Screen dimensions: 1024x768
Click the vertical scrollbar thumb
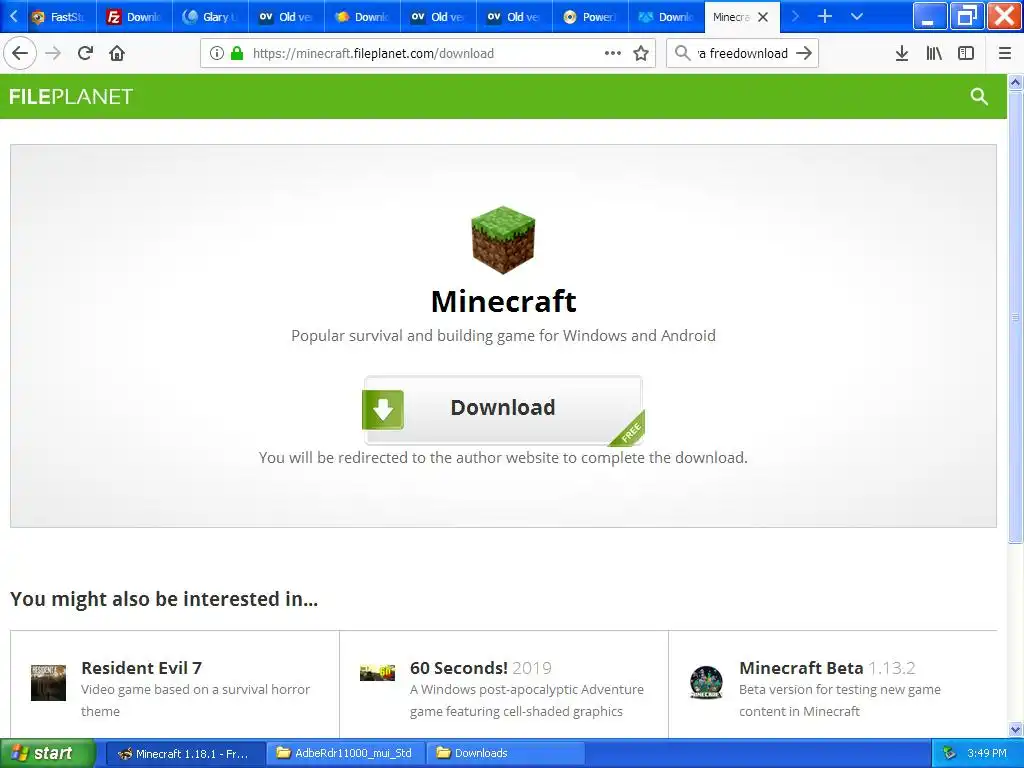pos(1016,317)
